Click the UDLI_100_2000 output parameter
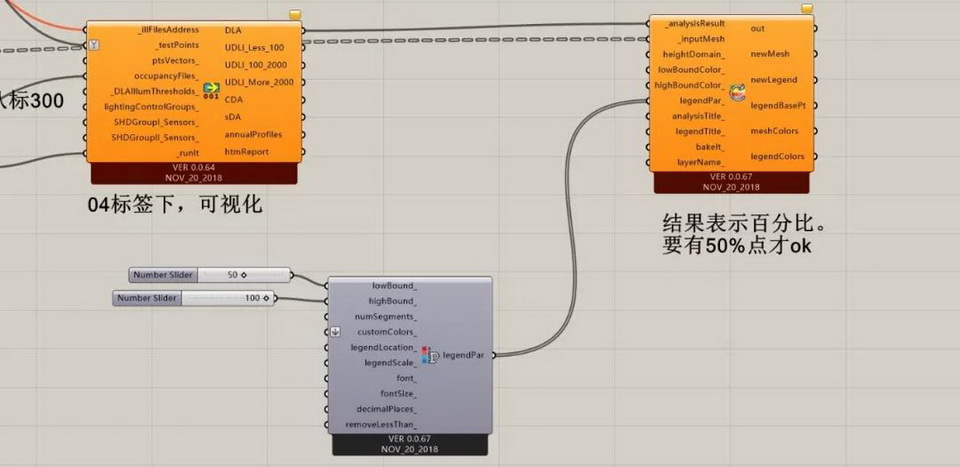The width and height of the screenshot is (960, 467). point(254,64)
